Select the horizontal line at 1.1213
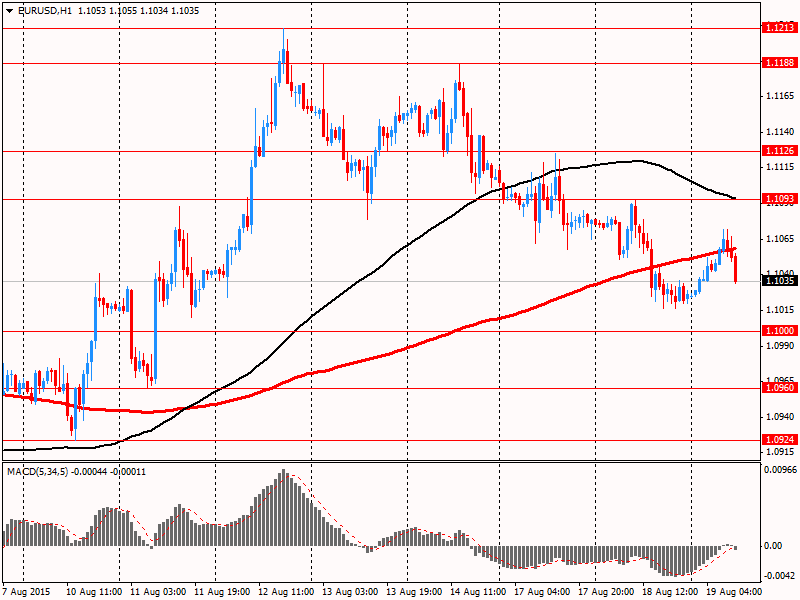 click(381, 29)
